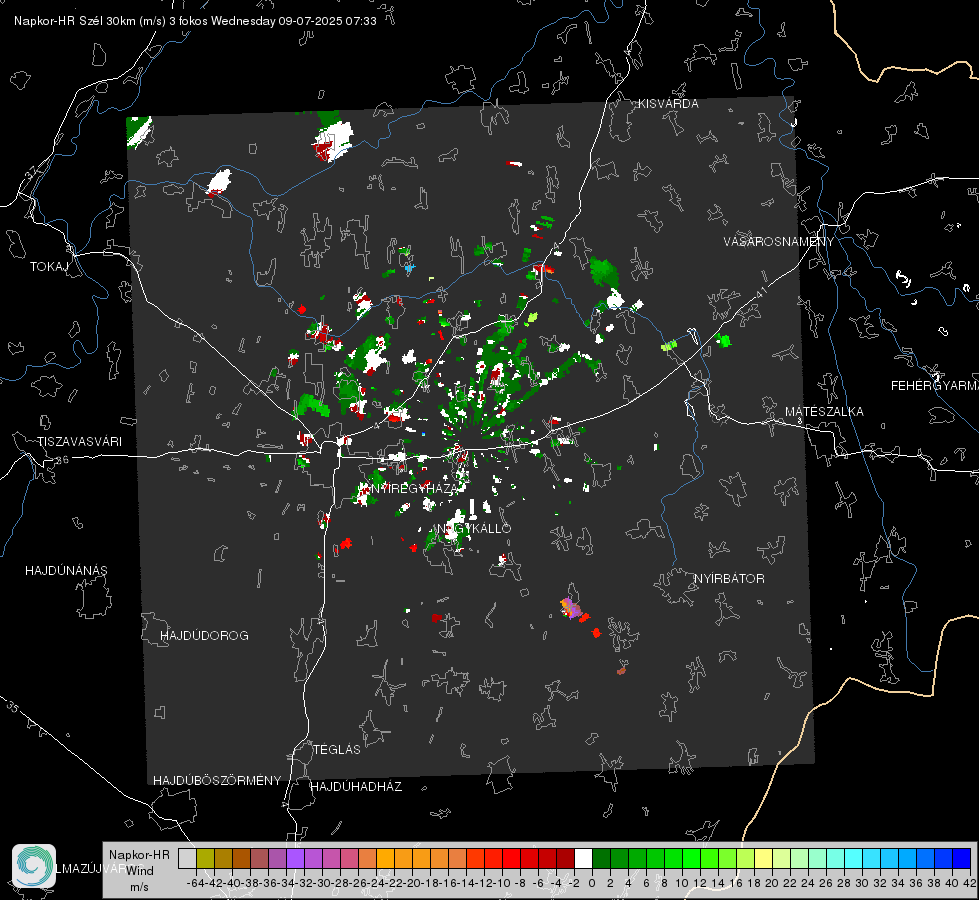Screen dimensions: 979x900
Task: Click the legend value 20
Action: click(772, 883)
